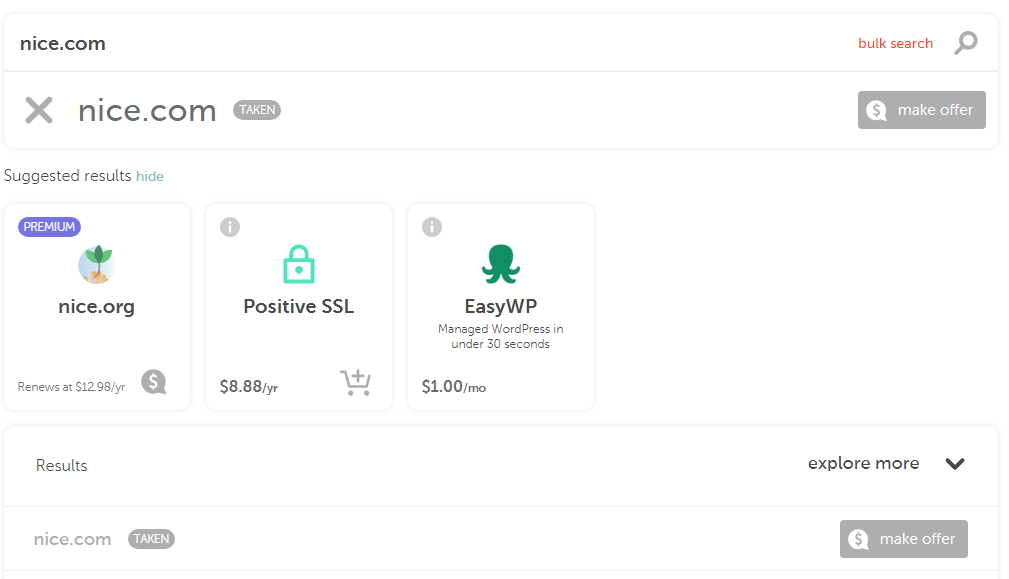The height and width of the screenshot is (579, 1009).
Task: Click make offer in results row
Action: click(x=903, y=539)
